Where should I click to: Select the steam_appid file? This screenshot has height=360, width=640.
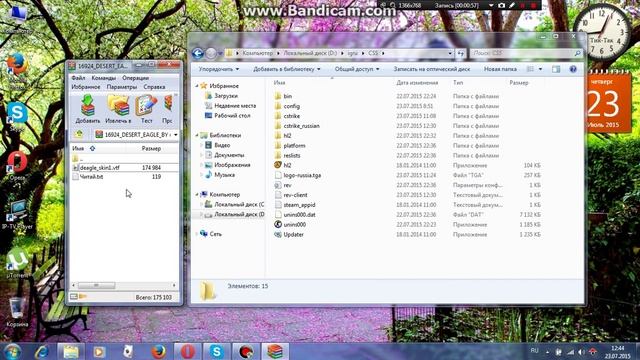[x=295, y=205]
